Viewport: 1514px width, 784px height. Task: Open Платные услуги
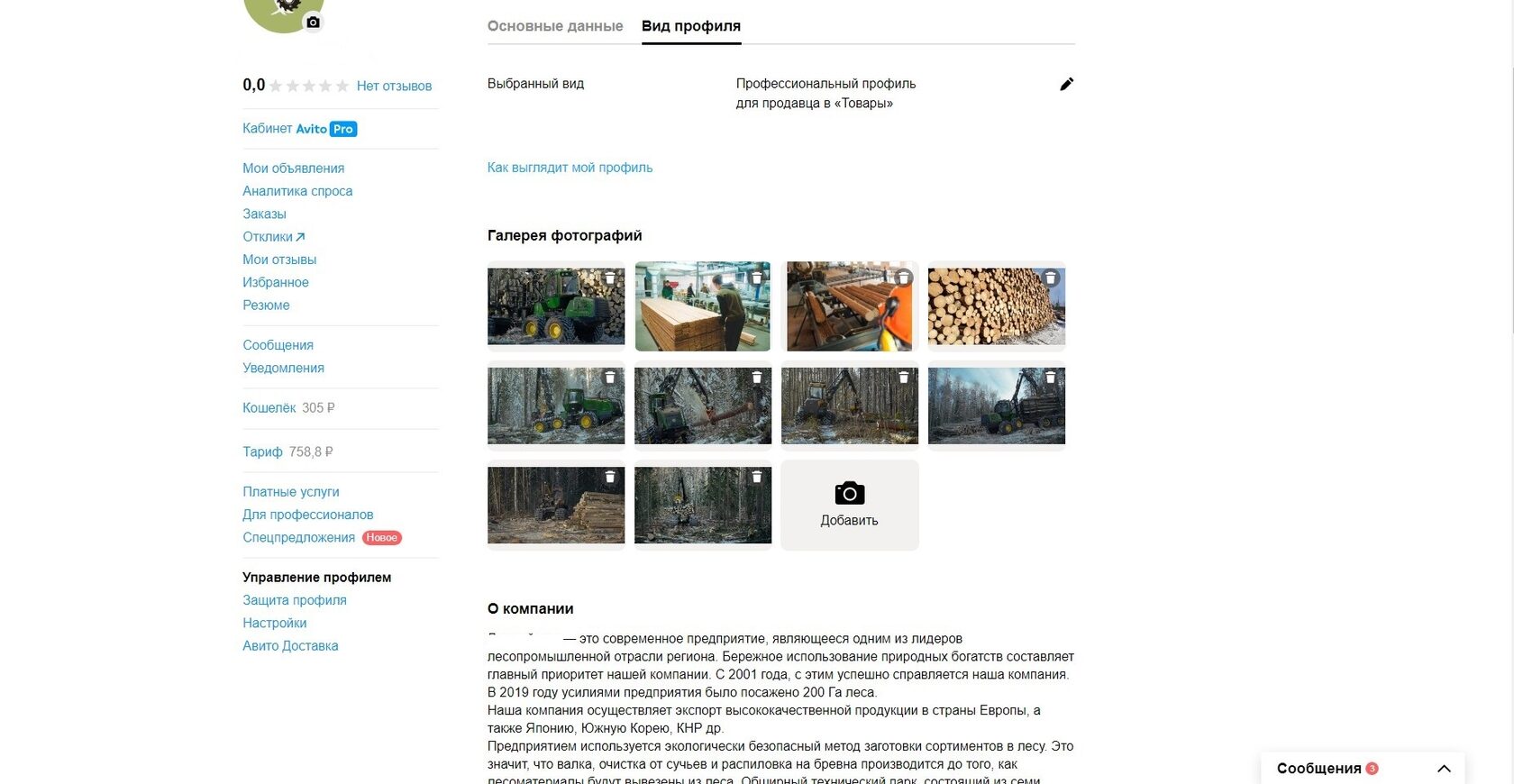pyautogui.click(x=291, y=492)
